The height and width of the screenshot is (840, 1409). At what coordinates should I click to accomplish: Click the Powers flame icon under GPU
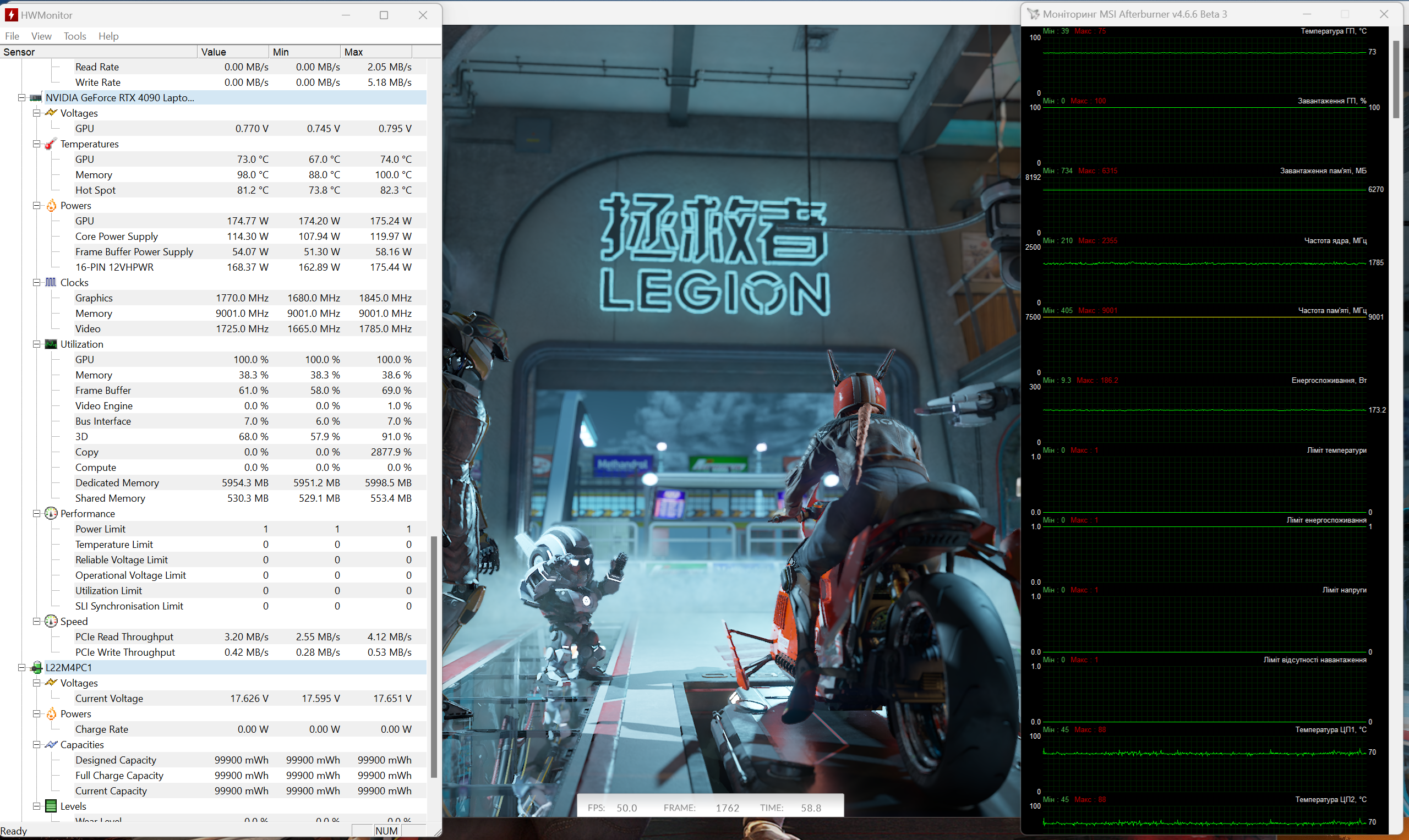point(51,206)
